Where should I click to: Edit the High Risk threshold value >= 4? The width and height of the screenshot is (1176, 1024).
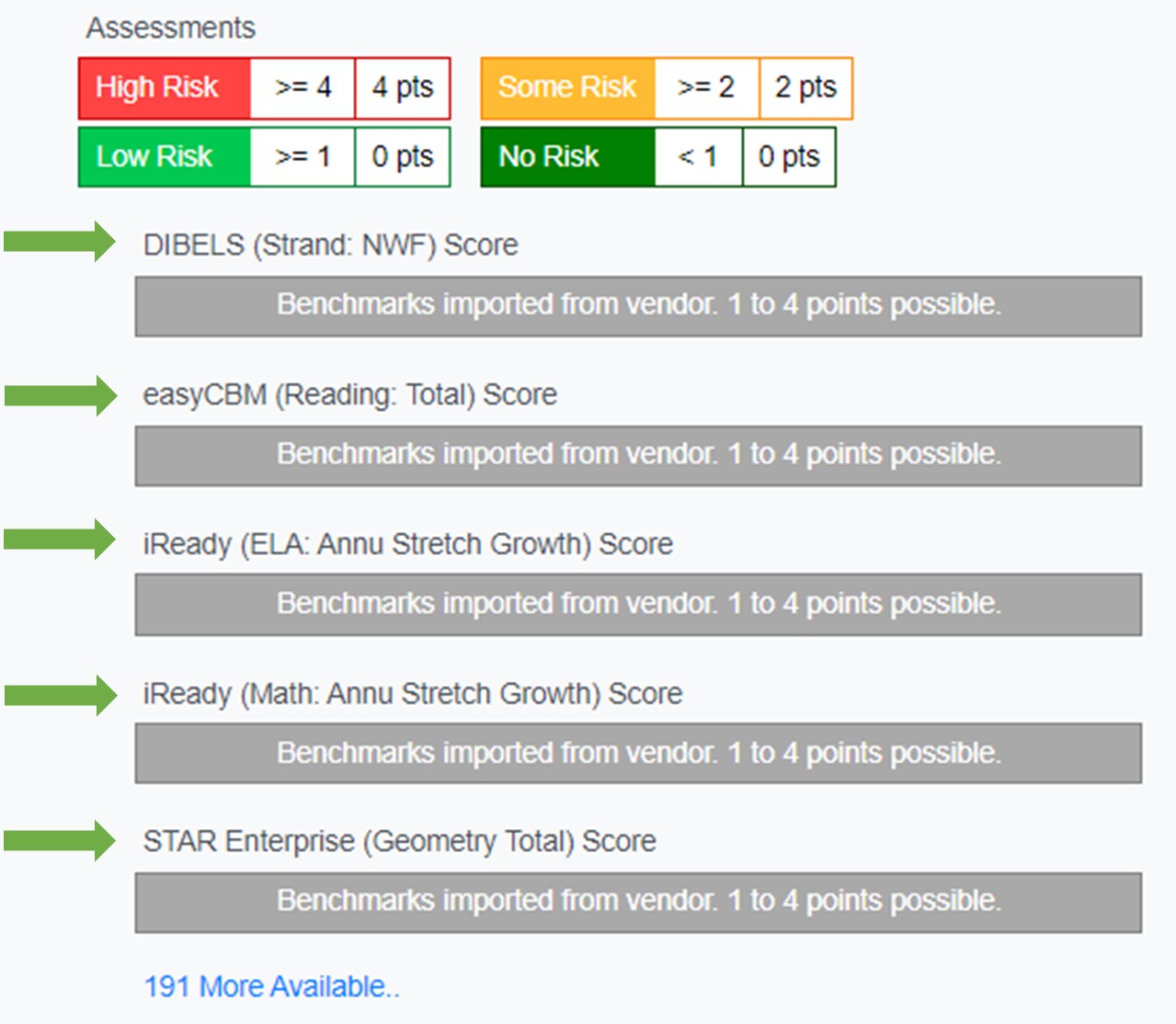(303, 88)
